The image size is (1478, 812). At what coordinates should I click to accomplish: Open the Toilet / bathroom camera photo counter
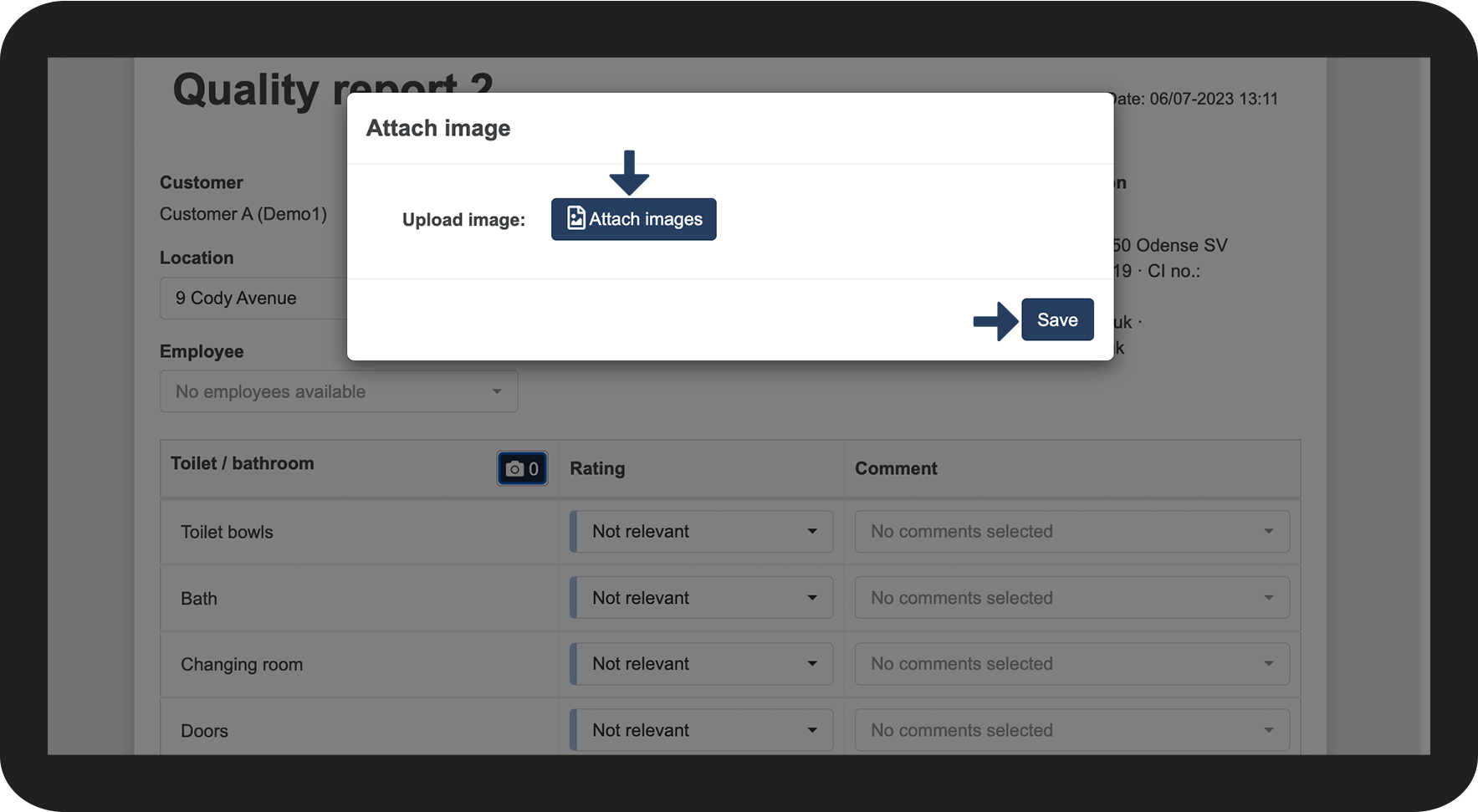tap(522, 468)
